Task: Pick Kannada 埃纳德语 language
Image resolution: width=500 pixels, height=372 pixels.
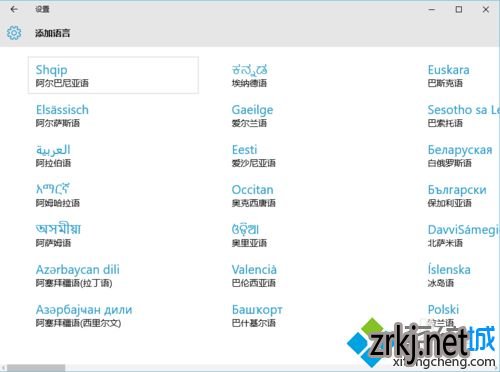Action: tap(309, 75)
